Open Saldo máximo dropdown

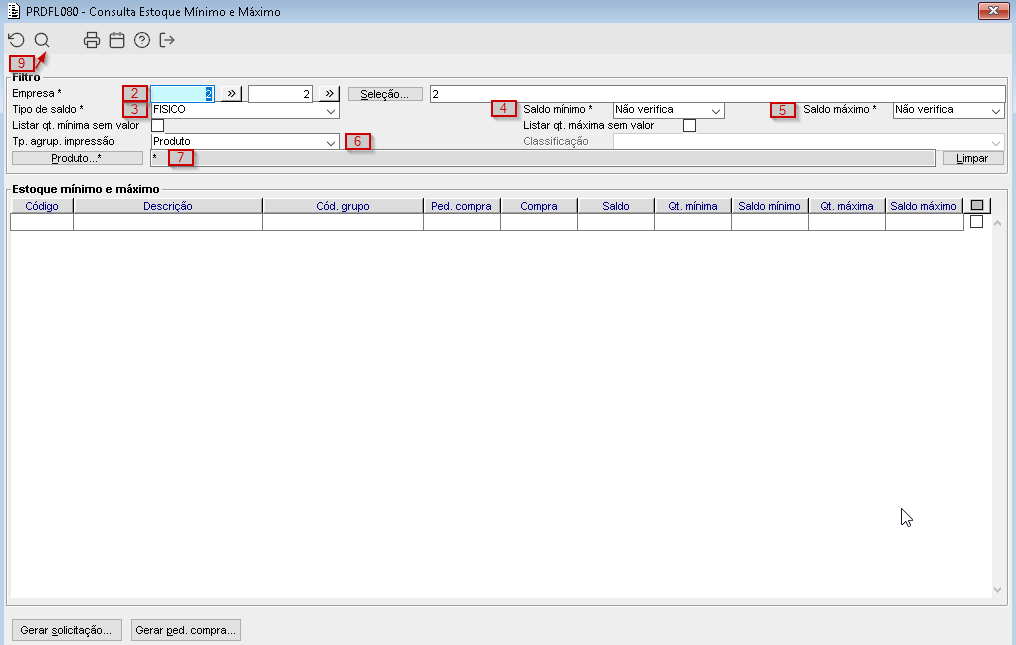pyautogui.click(x=996, y=111)
